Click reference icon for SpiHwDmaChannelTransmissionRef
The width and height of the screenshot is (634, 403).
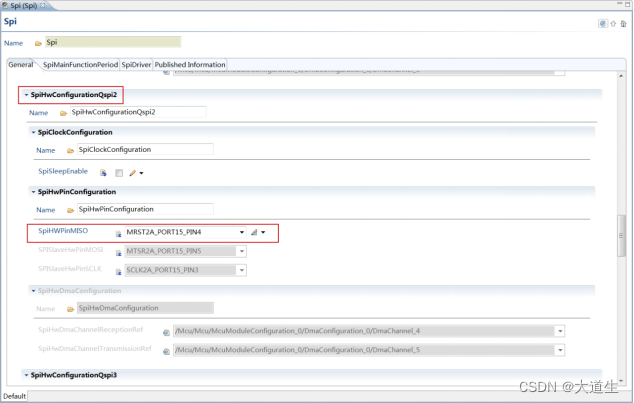[166, 352]
